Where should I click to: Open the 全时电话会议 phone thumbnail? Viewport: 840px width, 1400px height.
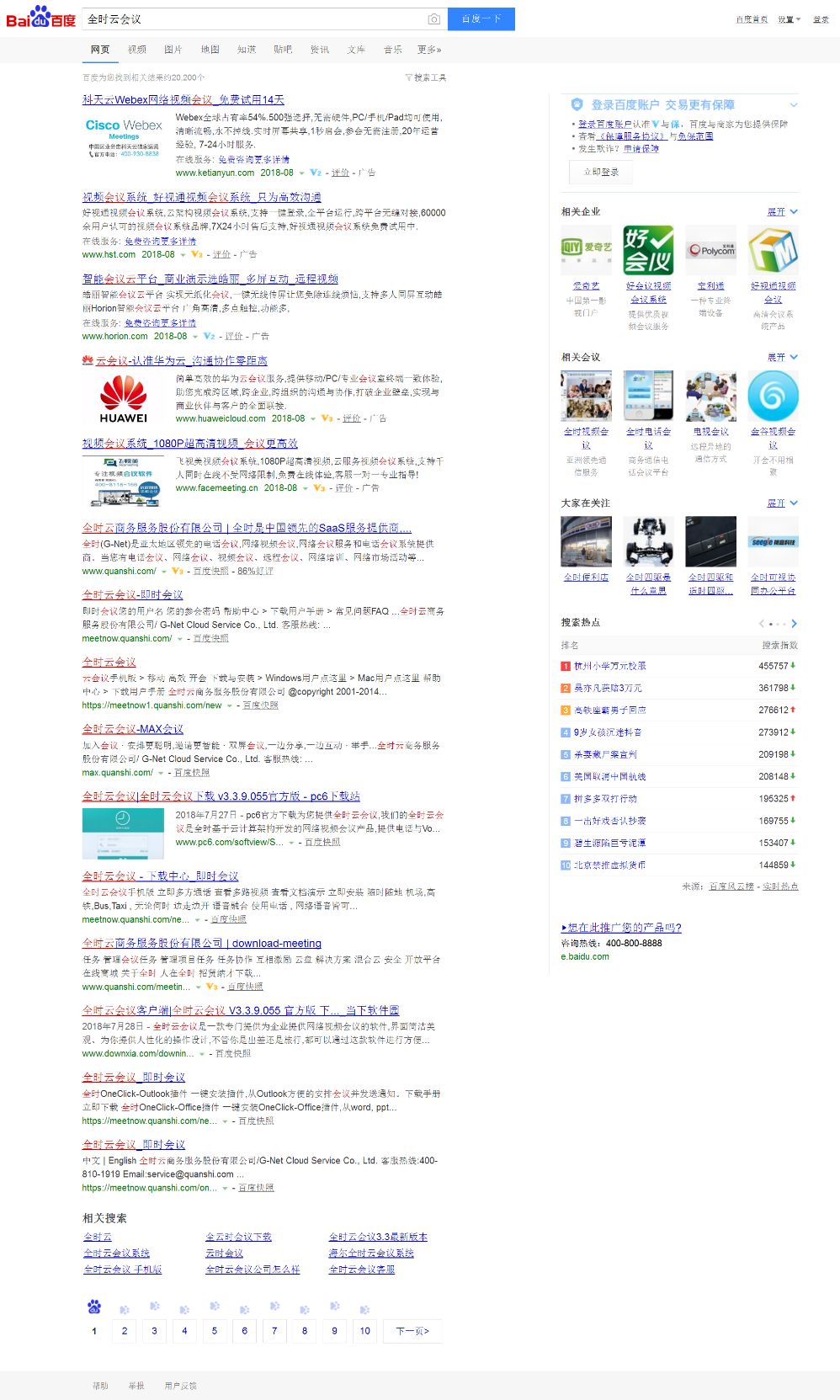(648, 396)
